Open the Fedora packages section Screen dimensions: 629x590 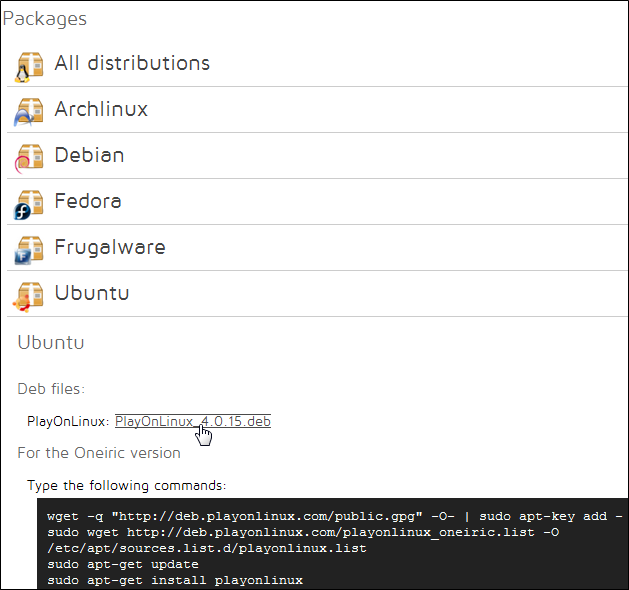point(88,201)
